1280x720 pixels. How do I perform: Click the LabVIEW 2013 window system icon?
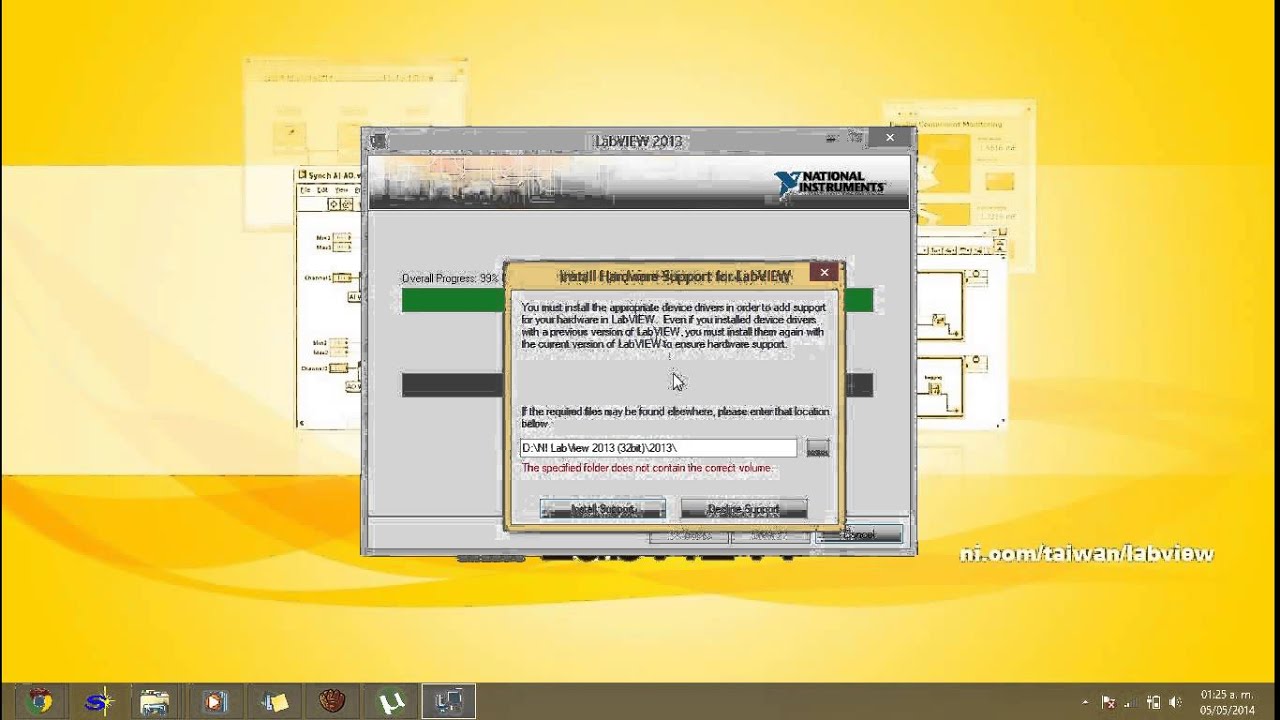(x=378, y=141)
